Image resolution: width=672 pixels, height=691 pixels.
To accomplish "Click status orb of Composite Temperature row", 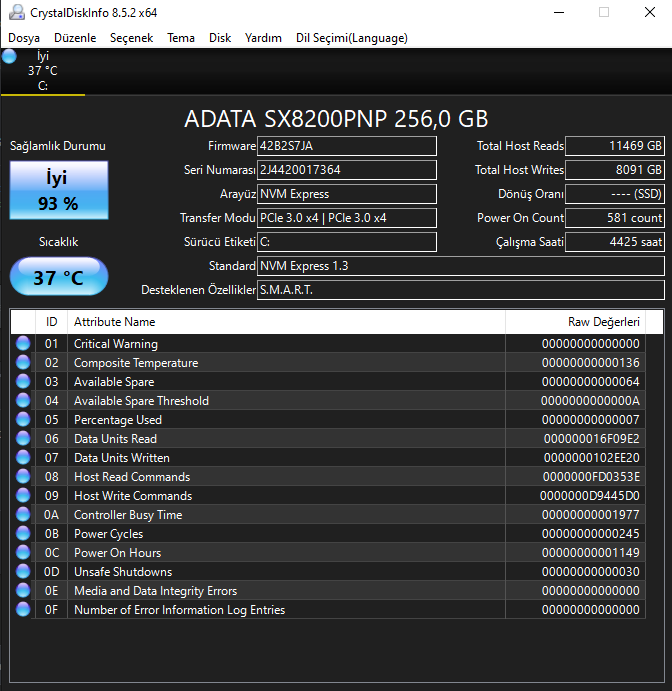I will click(x=23, y=362).
